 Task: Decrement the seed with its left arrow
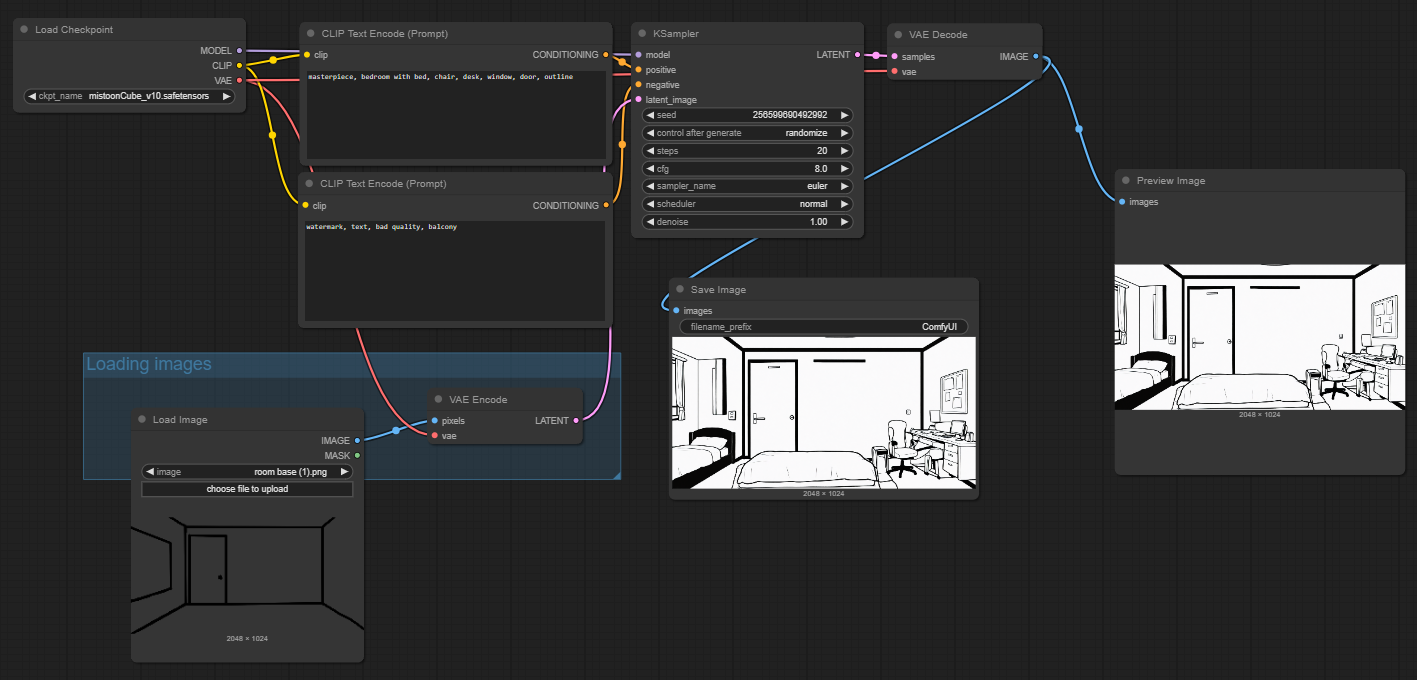coord(650,115)
